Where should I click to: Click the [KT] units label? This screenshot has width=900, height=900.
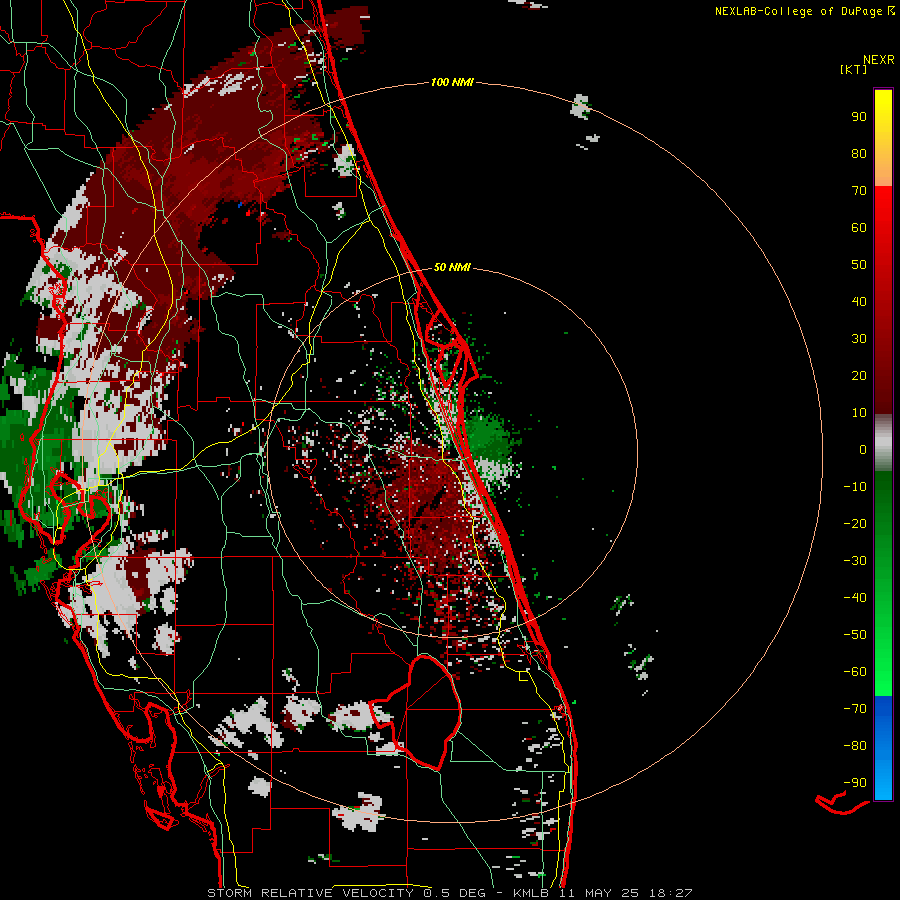point(854,69)
